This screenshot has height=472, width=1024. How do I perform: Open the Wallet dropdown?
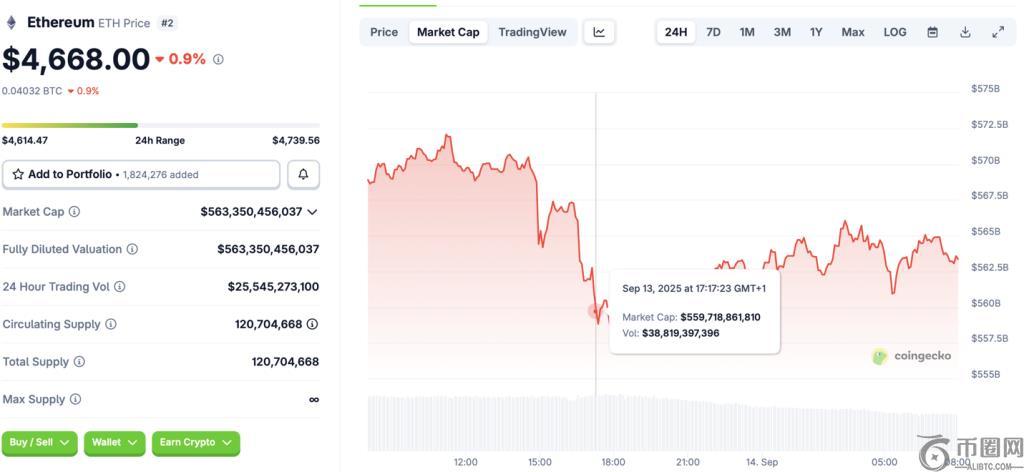coord(115,442)
